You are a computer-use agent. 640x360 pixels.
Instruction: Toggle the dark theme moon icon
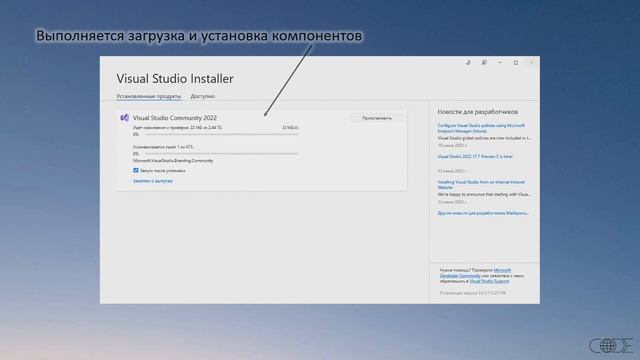468,62
